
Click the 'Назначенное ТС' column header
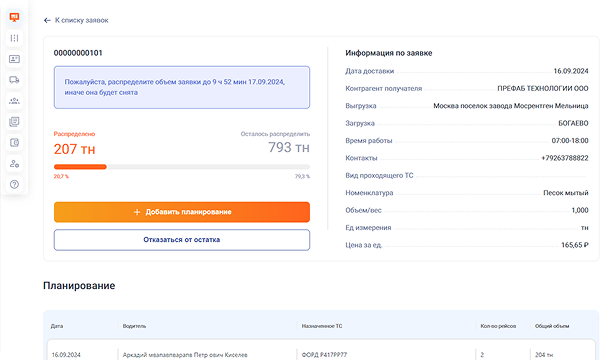point(322,326)
